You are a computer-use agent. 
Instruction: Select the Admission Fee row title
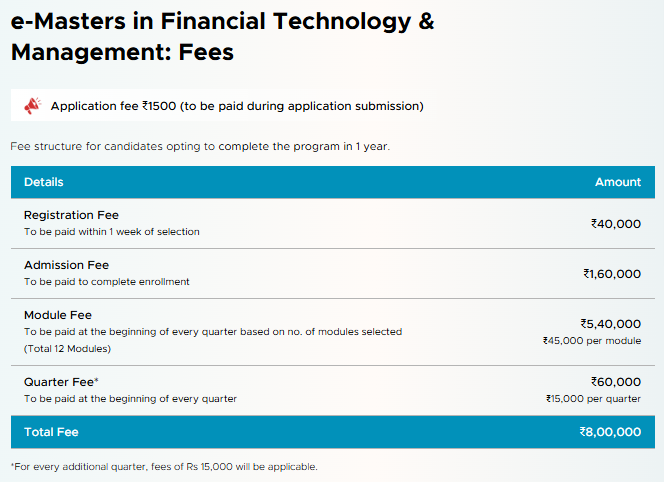tap(66, 265)
